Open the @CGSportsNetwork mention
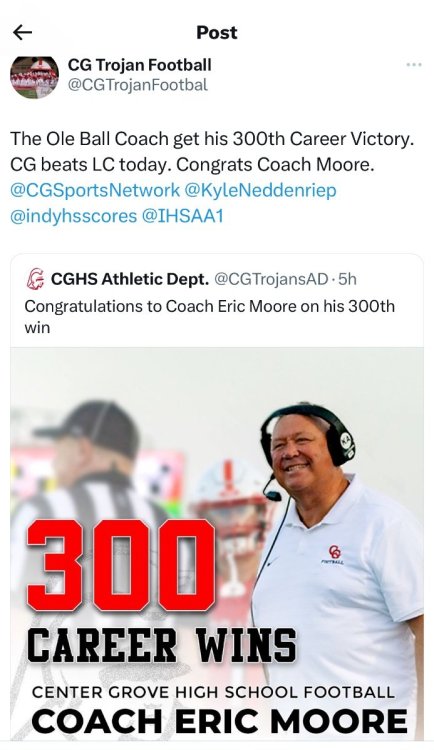The image size is (434, 750). pos(95,190)
